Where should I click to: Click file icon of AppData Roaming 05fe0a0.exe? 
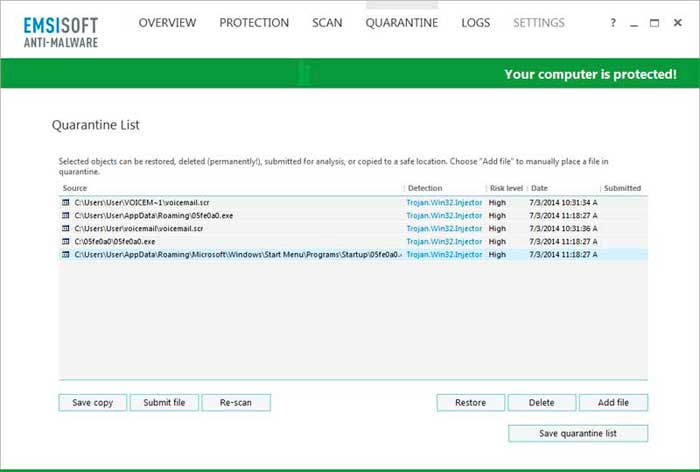65,215
